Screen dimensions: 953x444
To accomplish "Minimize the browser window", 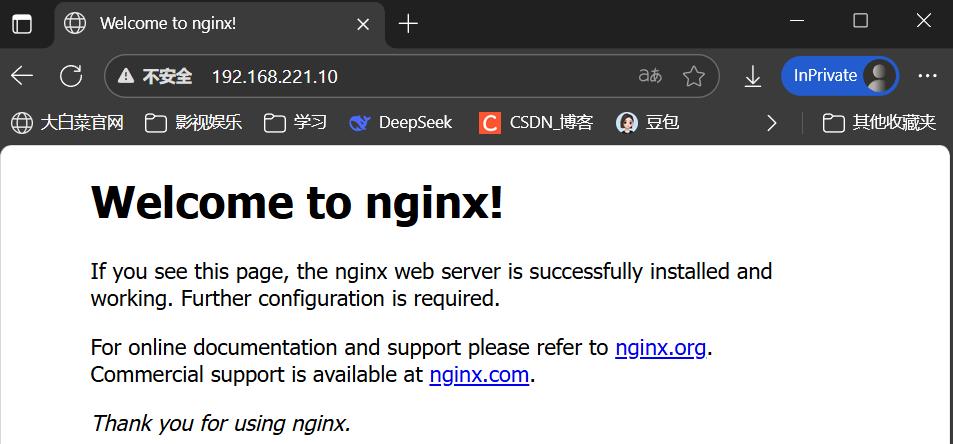I will tap(797, 21).
